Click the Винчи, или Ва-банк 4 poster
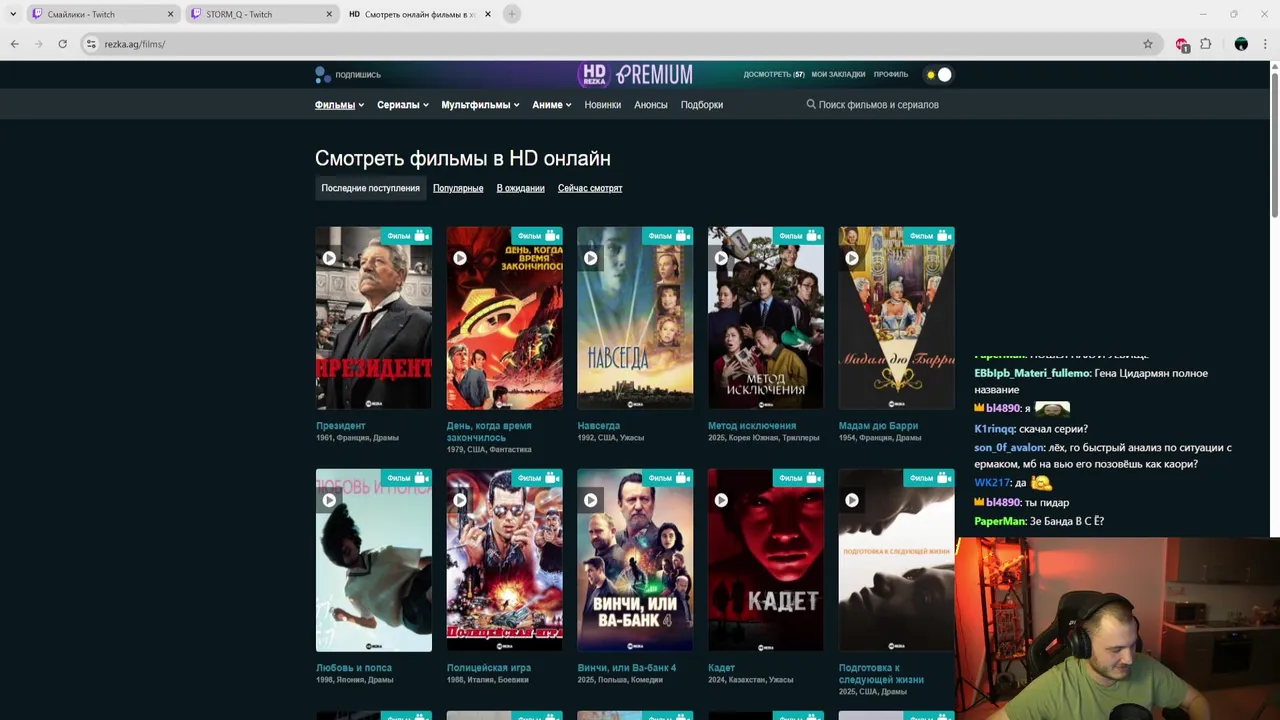The image size is (1280, 720). (635, 560)
